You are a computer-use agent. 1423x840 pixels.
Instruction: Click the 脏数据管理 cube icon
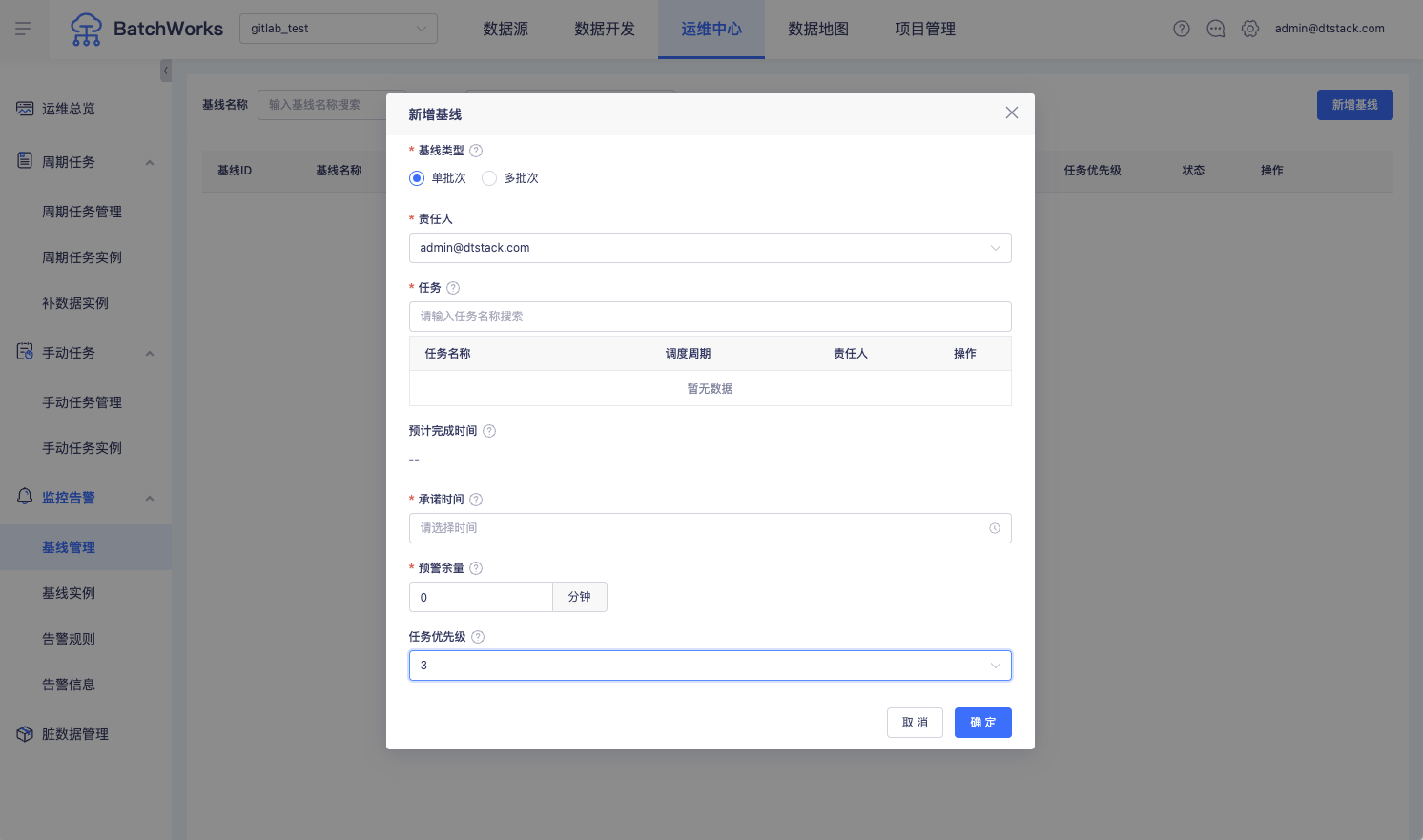click(x=25, y=734)
